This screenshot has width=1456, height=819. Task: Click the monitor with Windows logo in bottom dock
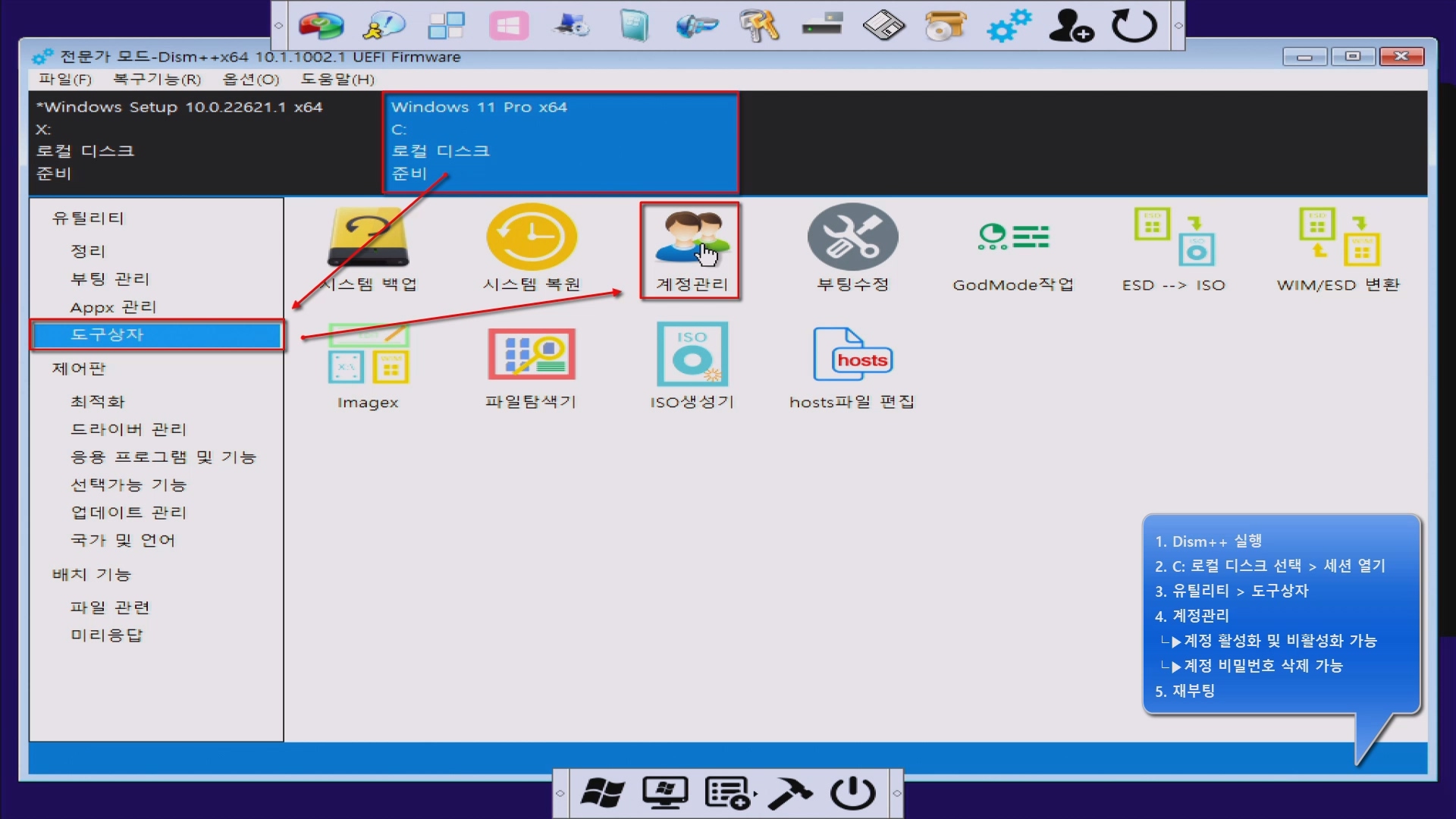click(665, 793)
